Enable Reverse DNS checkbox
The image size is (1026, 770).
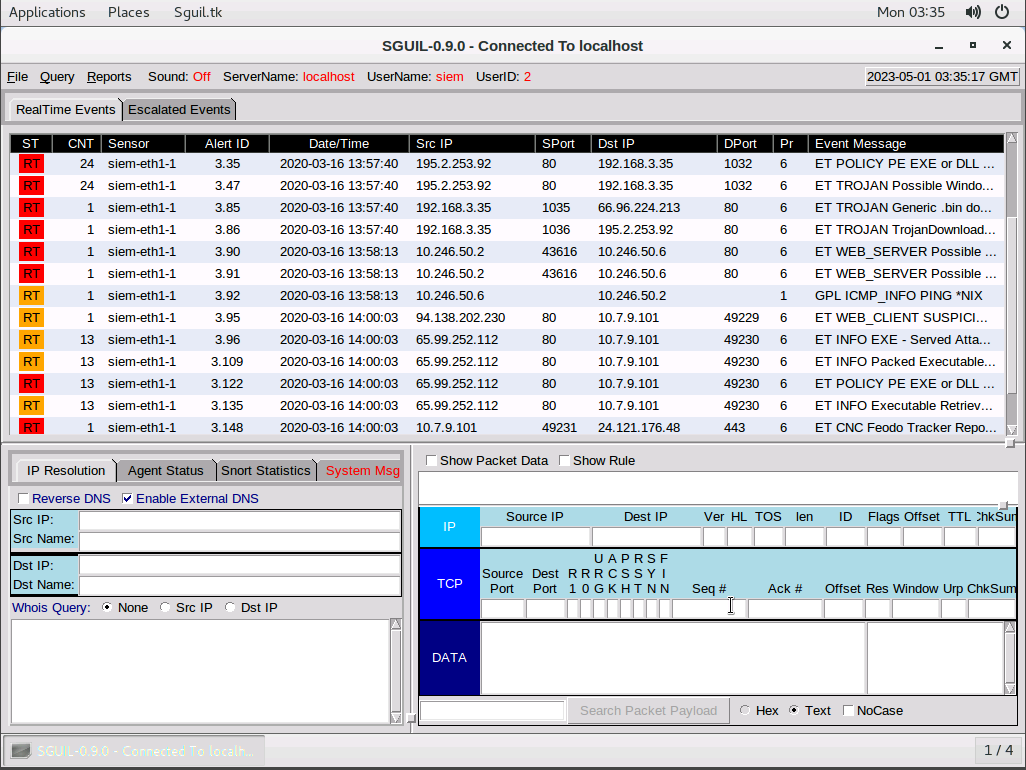point(23,499)
